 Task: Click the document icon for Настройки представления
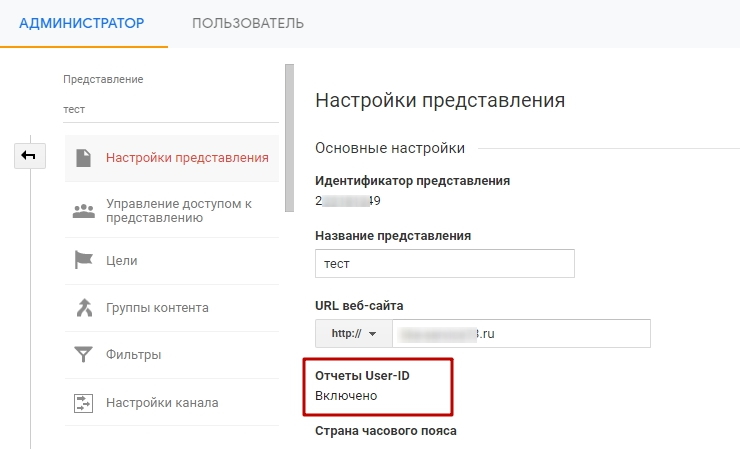[x=84, y=158]
